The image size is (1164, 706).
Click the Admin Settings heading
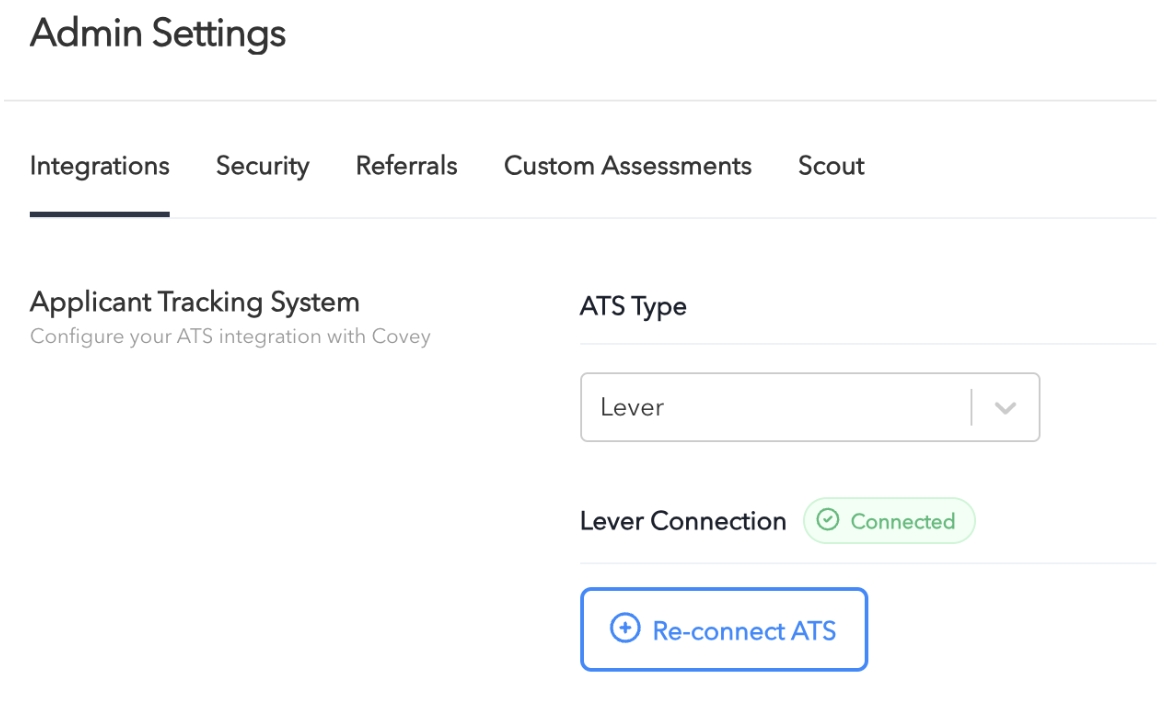(157, 34)
